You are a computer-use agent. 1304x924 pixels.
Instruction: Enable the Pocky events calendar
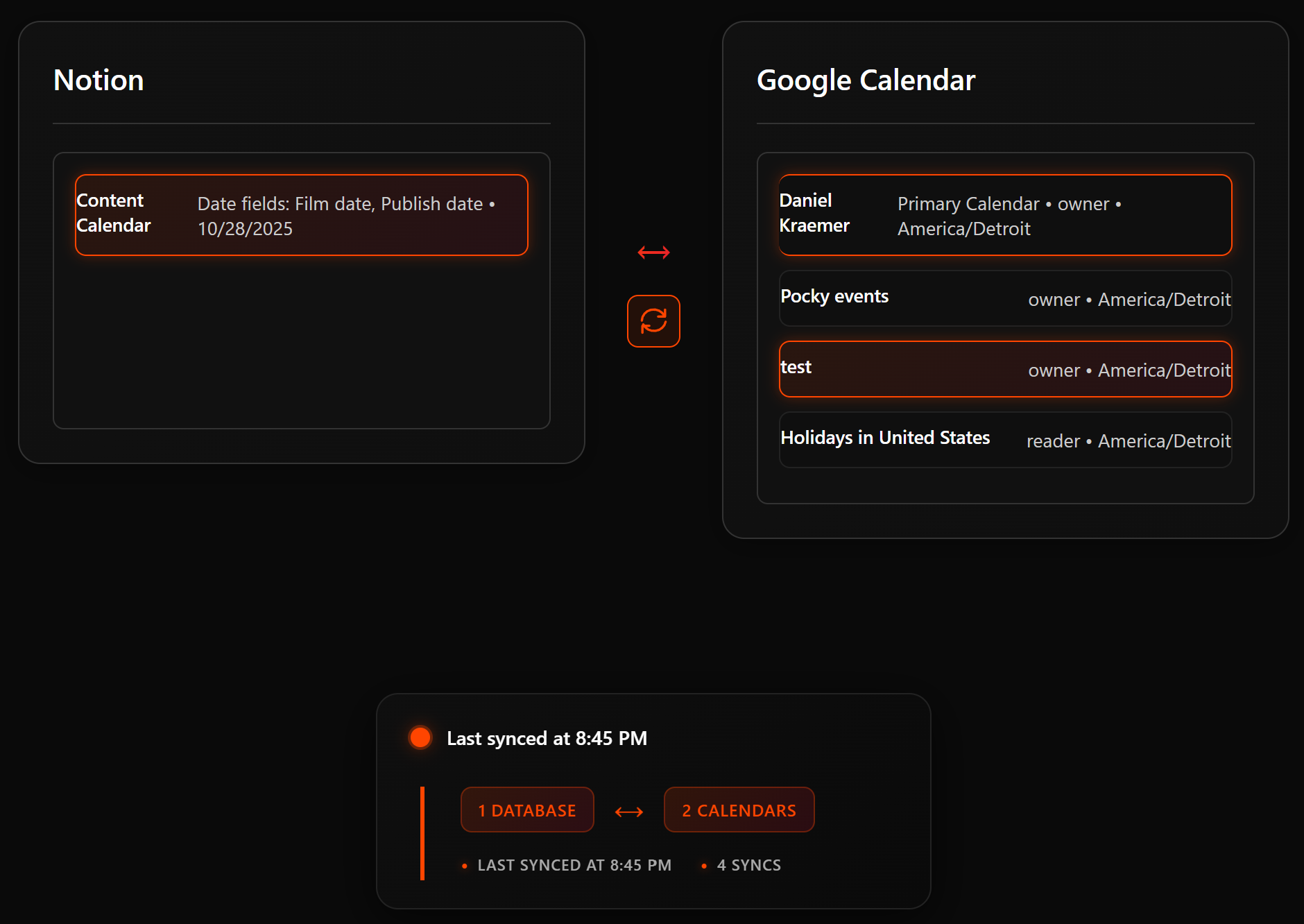[x=1005, y=299]
